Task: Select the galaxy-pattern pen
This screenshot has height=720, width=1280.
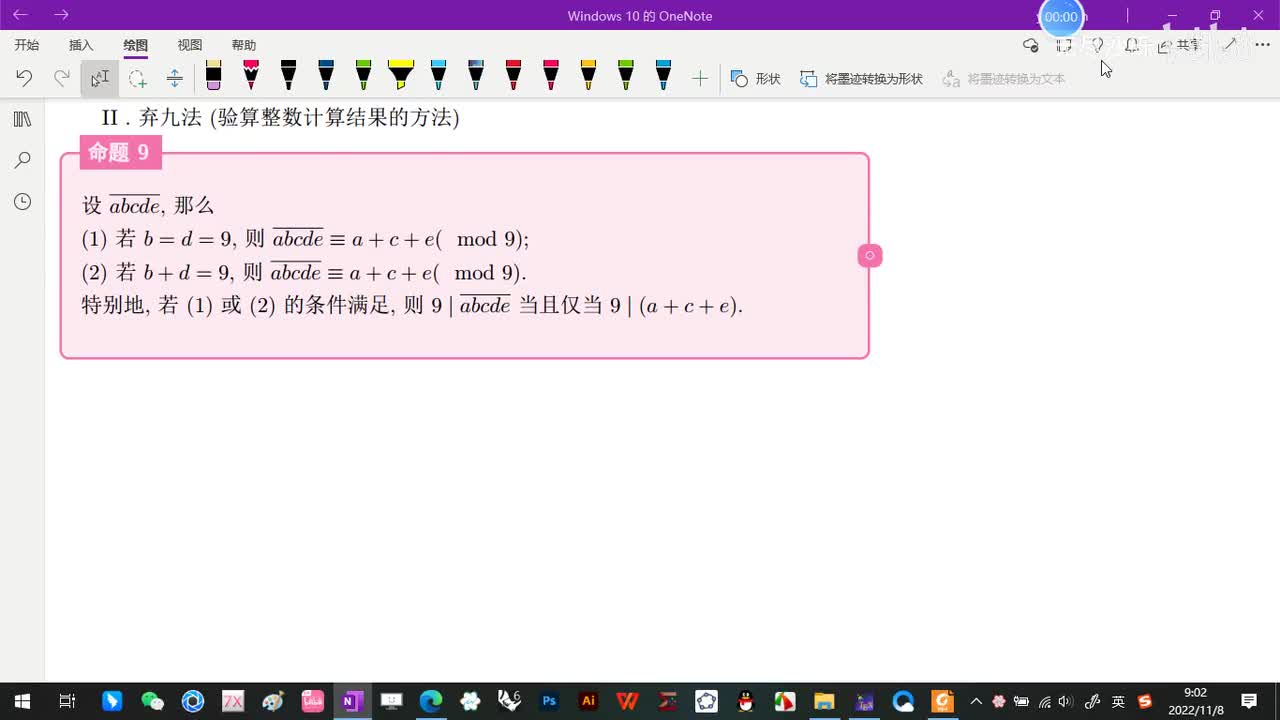Action: tap(476, 75)
